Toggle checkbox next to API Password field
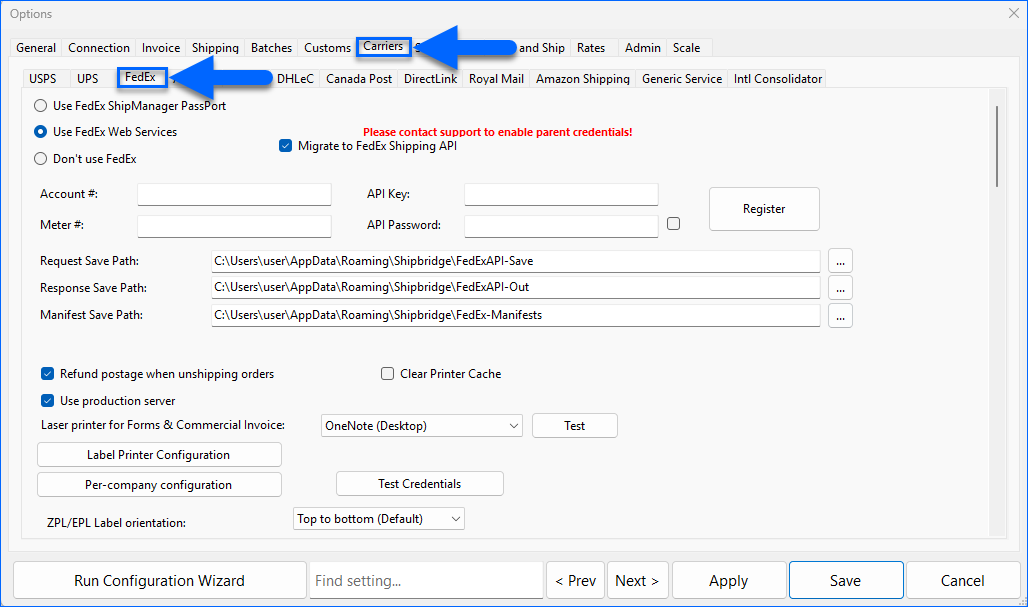1028x607 pixels. click(x=673, y=224)
